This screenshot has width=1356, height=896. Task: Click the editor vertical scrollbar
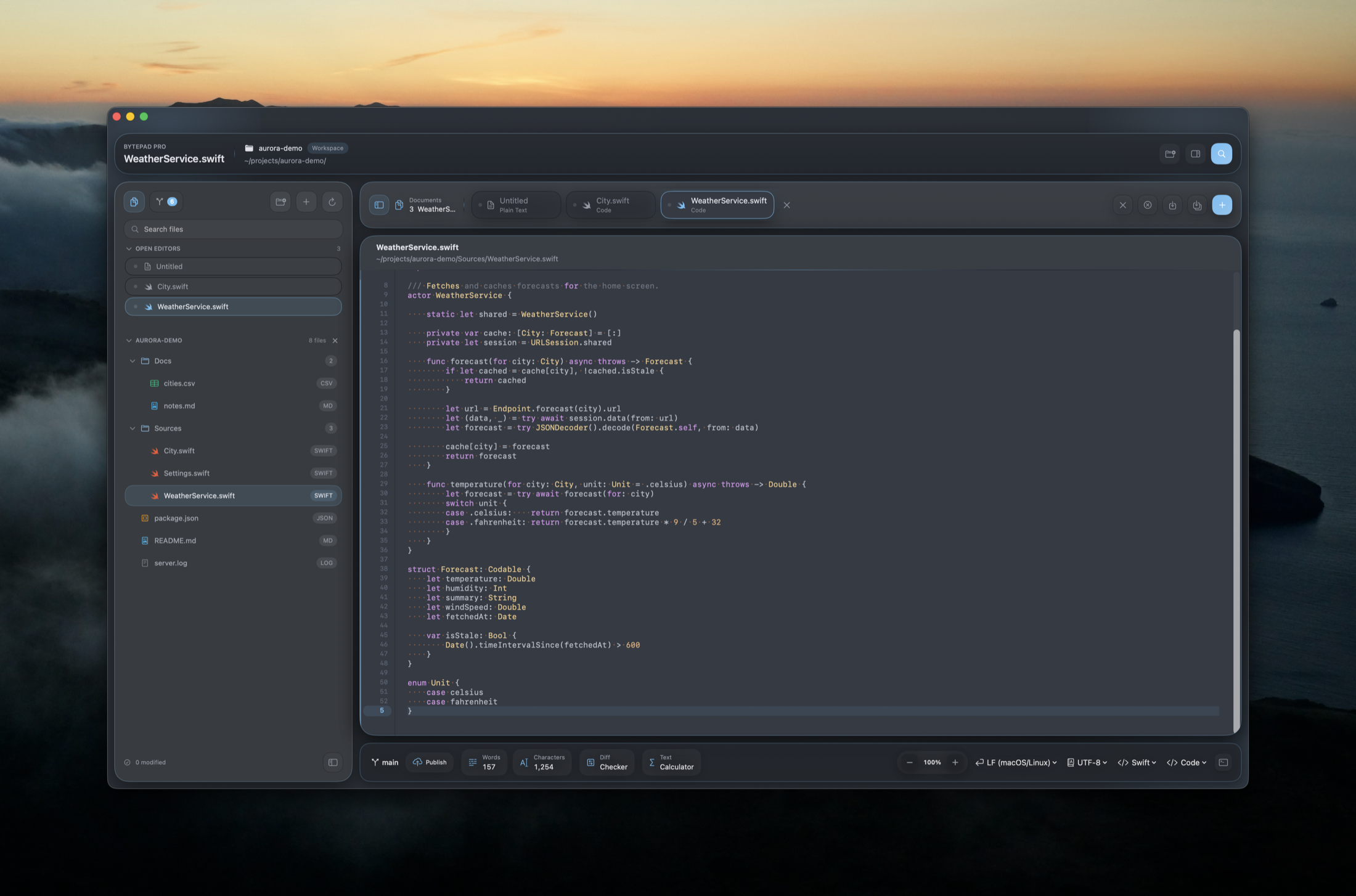click(x=1236, y=530)
